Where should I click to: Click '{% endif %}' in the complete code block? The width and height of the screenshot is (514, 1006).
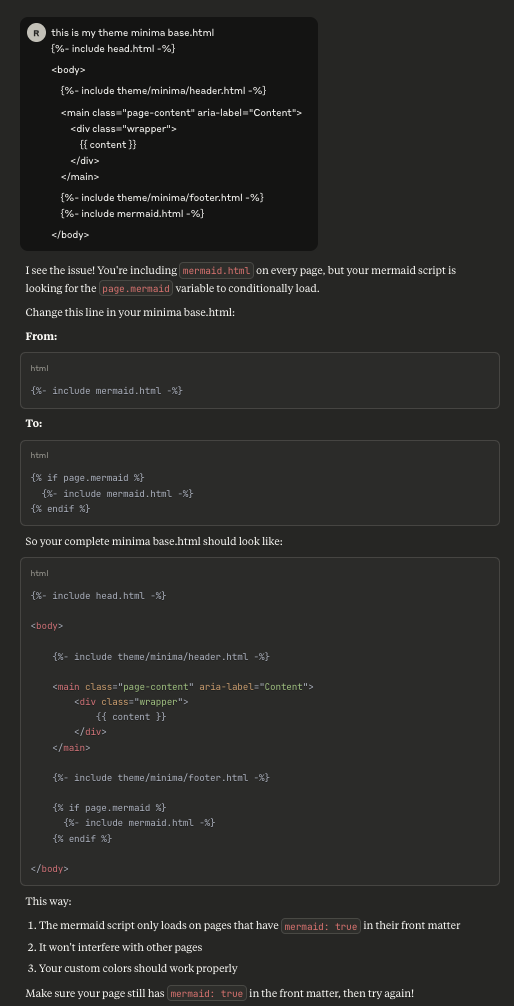pyautogui.click(x=82, y=839)
